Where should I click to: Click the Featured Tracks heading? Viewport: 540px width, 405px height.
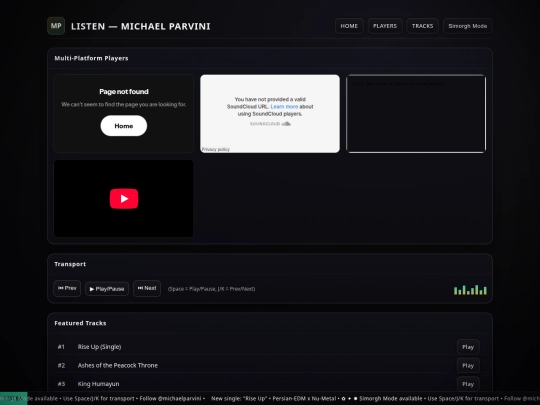tap(80, 323)
